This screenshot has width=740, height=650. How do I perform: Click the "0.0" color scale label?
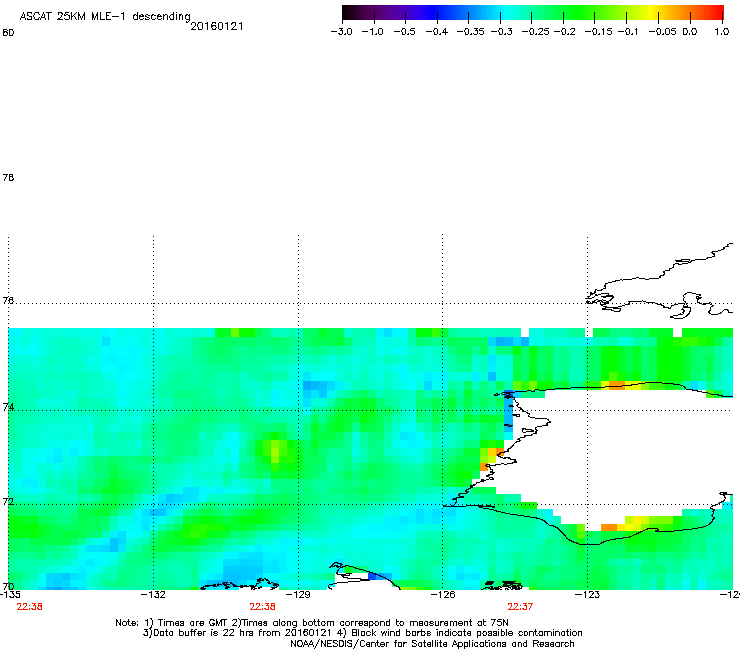click(x=690, y=32)
